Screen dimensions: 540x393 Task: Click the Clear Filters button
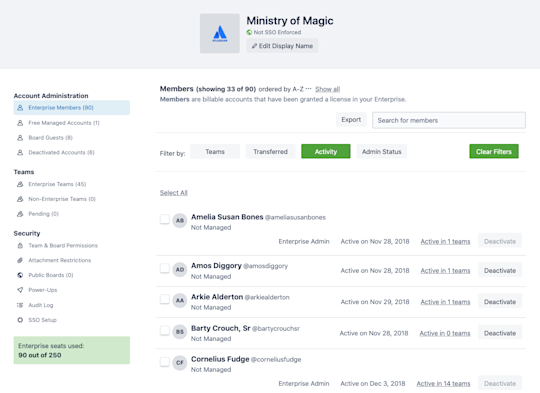tap(494, 152)
